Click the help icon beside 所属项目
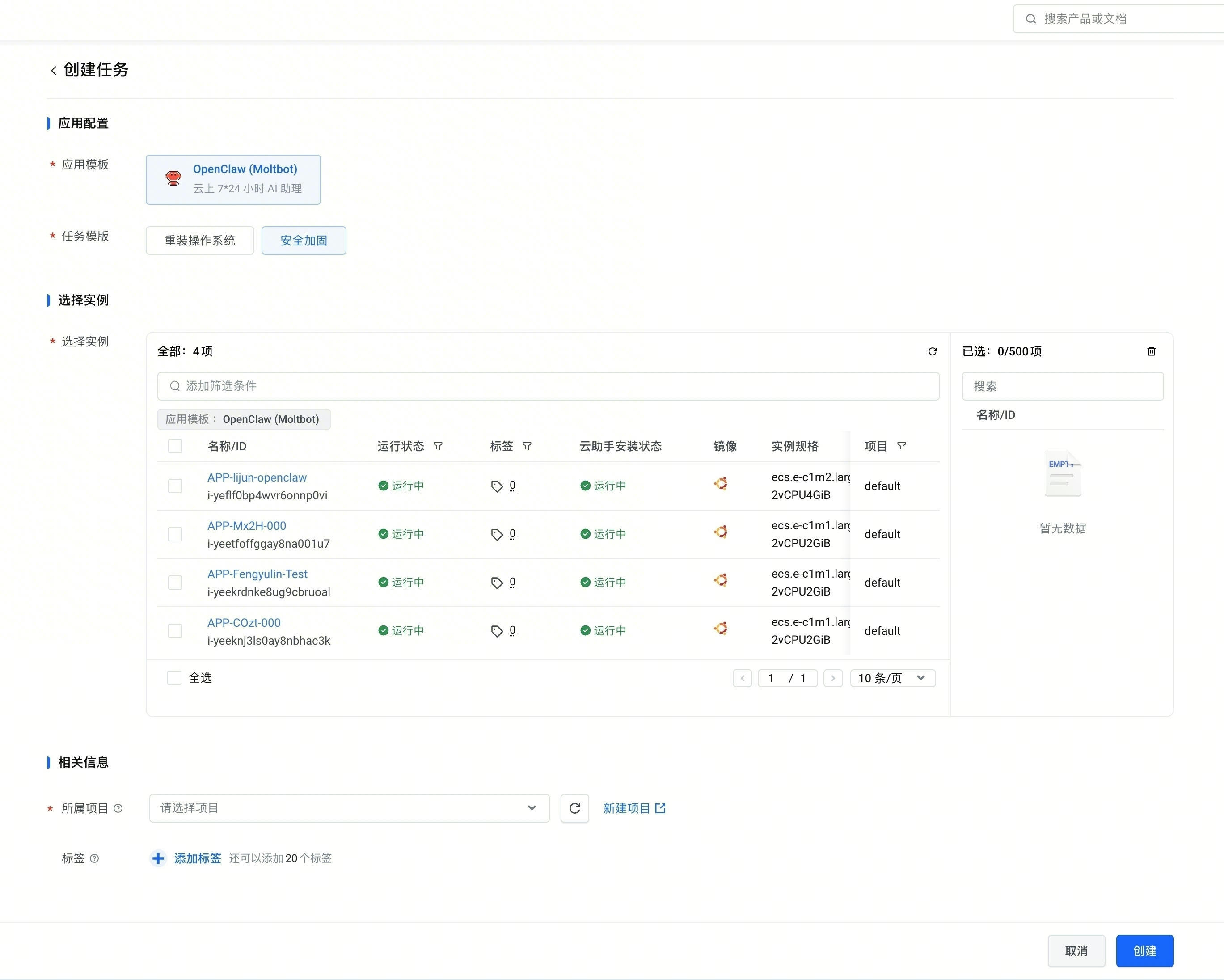The height and width of the screenshot is (980, 1224). coord(118,808)
